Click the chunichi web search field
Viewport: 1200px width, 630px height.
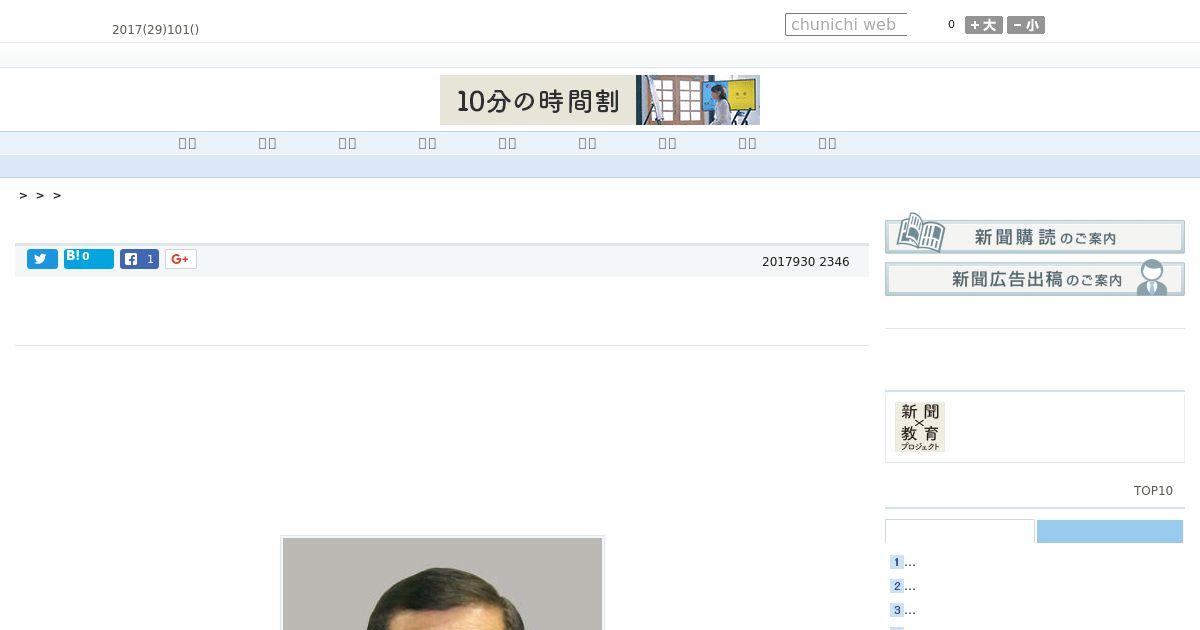pyautogui.click(x=846, y=25)
